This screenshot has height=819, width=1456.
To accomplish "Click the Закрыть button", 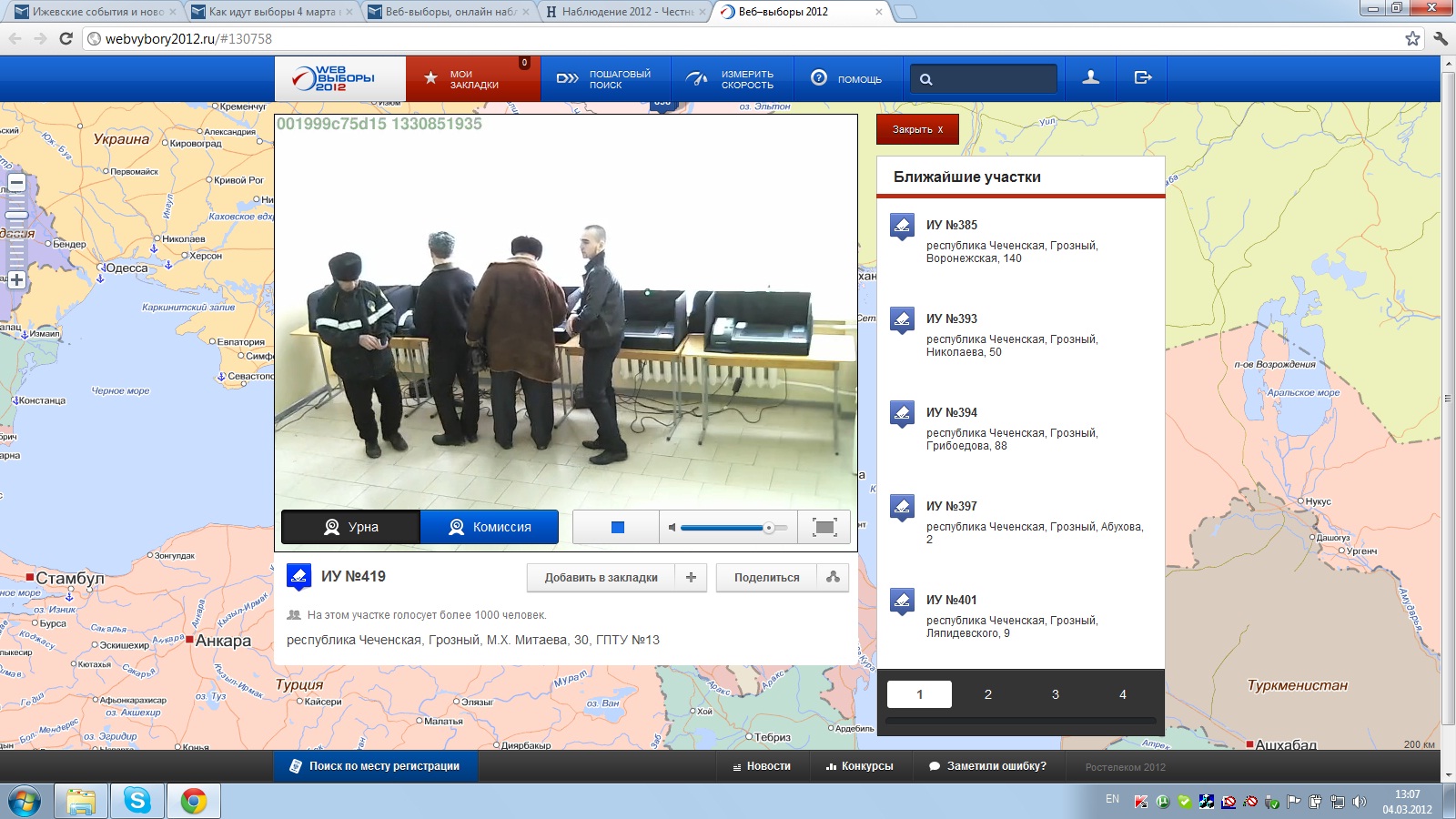I will pos(917,129).
